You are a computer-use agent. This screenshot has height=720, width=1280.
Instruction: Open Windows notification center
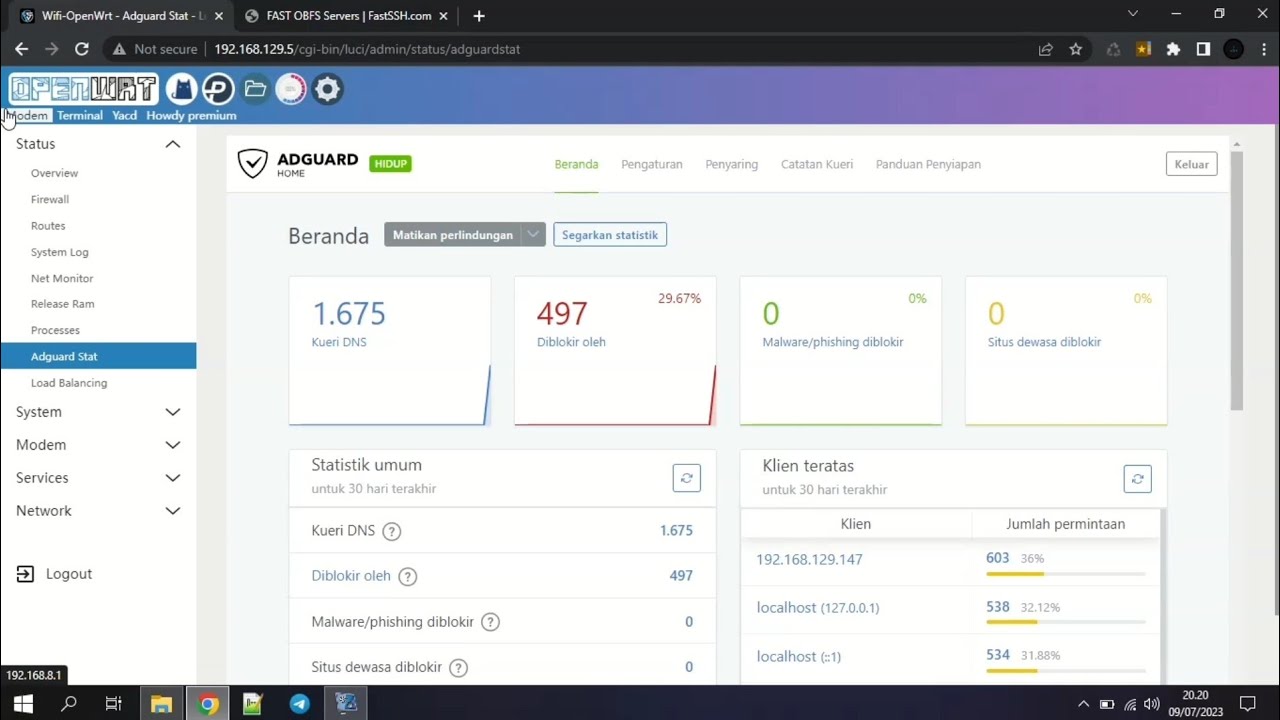click(x=1247, y=704)
